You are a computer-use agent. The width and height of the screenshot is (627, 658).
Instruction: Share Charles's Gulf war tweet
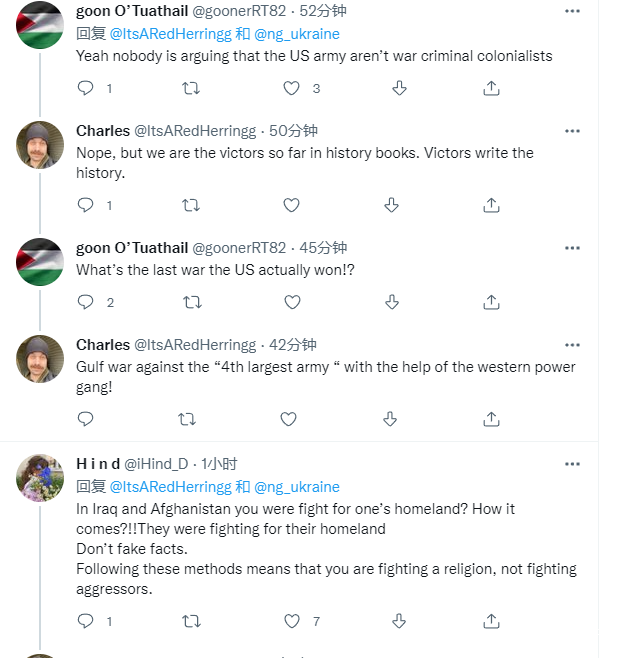coord(491,419)
